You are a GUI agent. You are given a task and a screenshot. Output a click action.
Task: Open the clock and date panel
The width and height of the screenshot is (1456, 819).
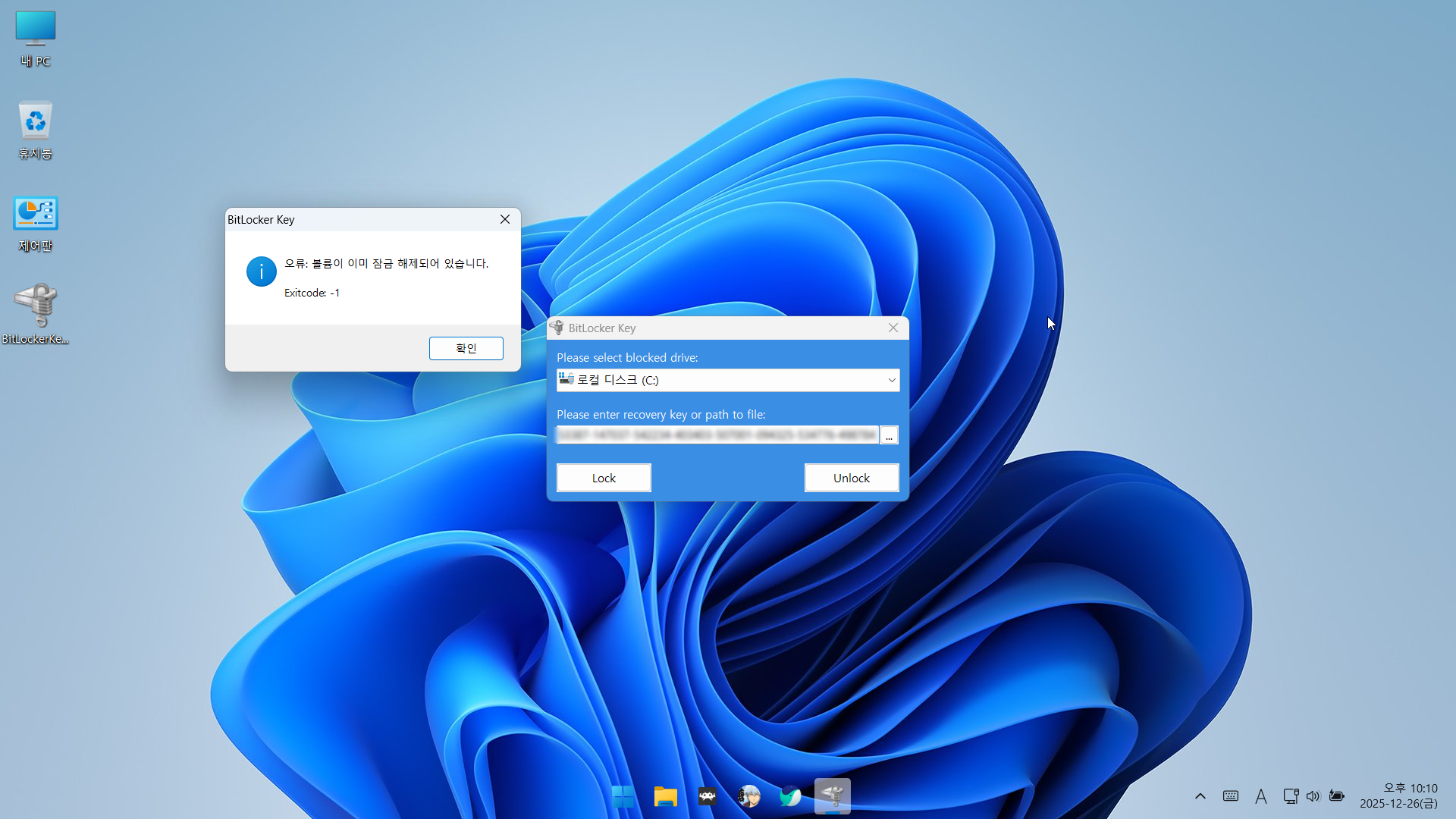pyautogui.click(x=1399, y=796)
